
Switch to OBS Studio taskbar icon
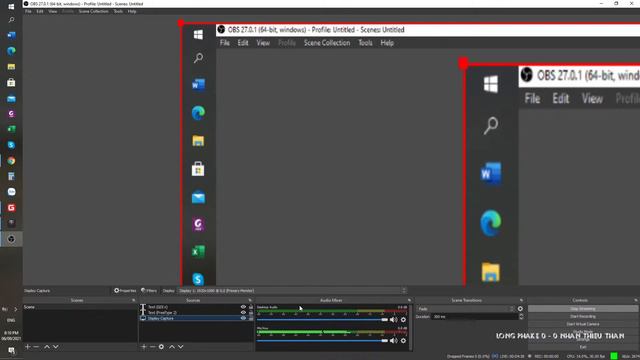(x=11, y=239)
